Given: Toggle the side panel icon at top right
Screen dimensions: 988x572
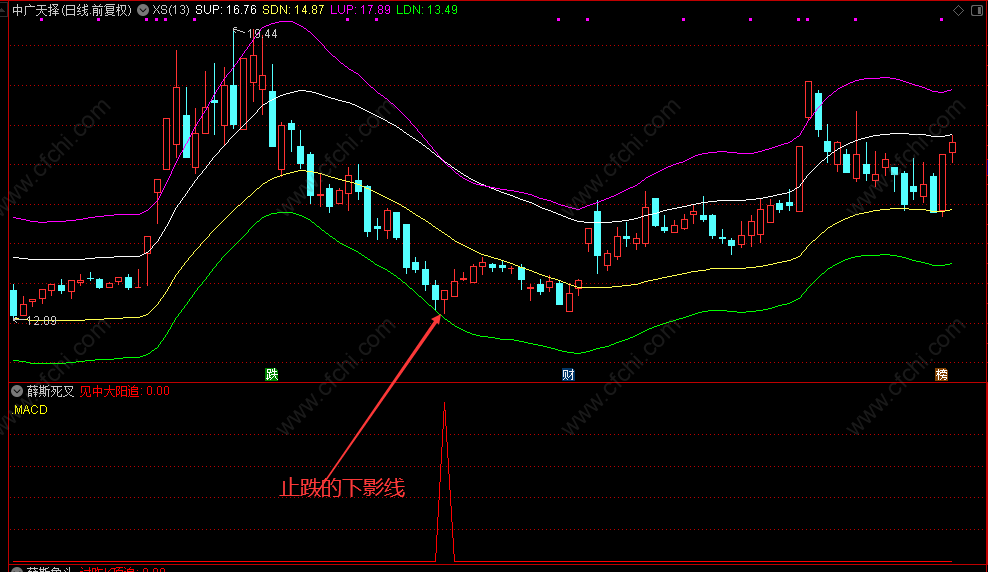Looking at the screenshot, I should tap(977, 10).
